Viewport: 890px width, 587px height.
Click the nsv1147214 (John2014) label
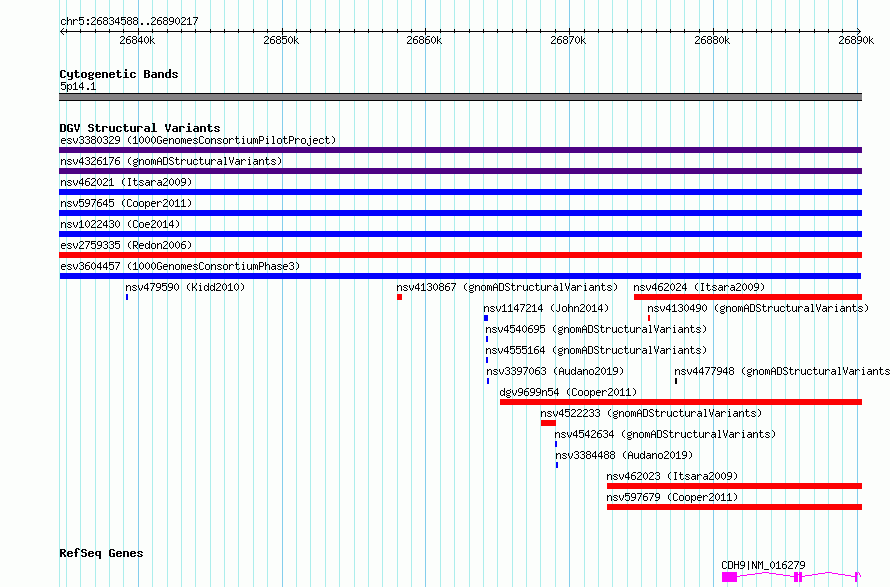546,308
